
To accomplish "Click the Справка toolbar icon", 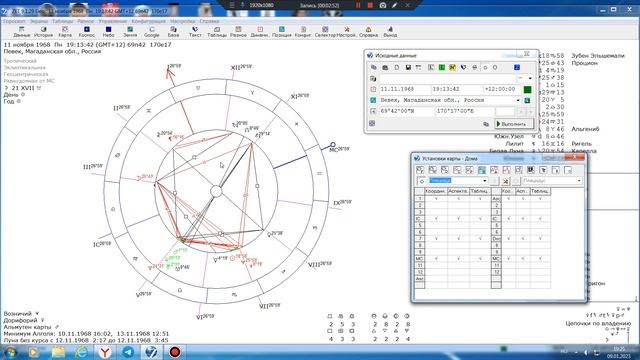I will 368,32.
